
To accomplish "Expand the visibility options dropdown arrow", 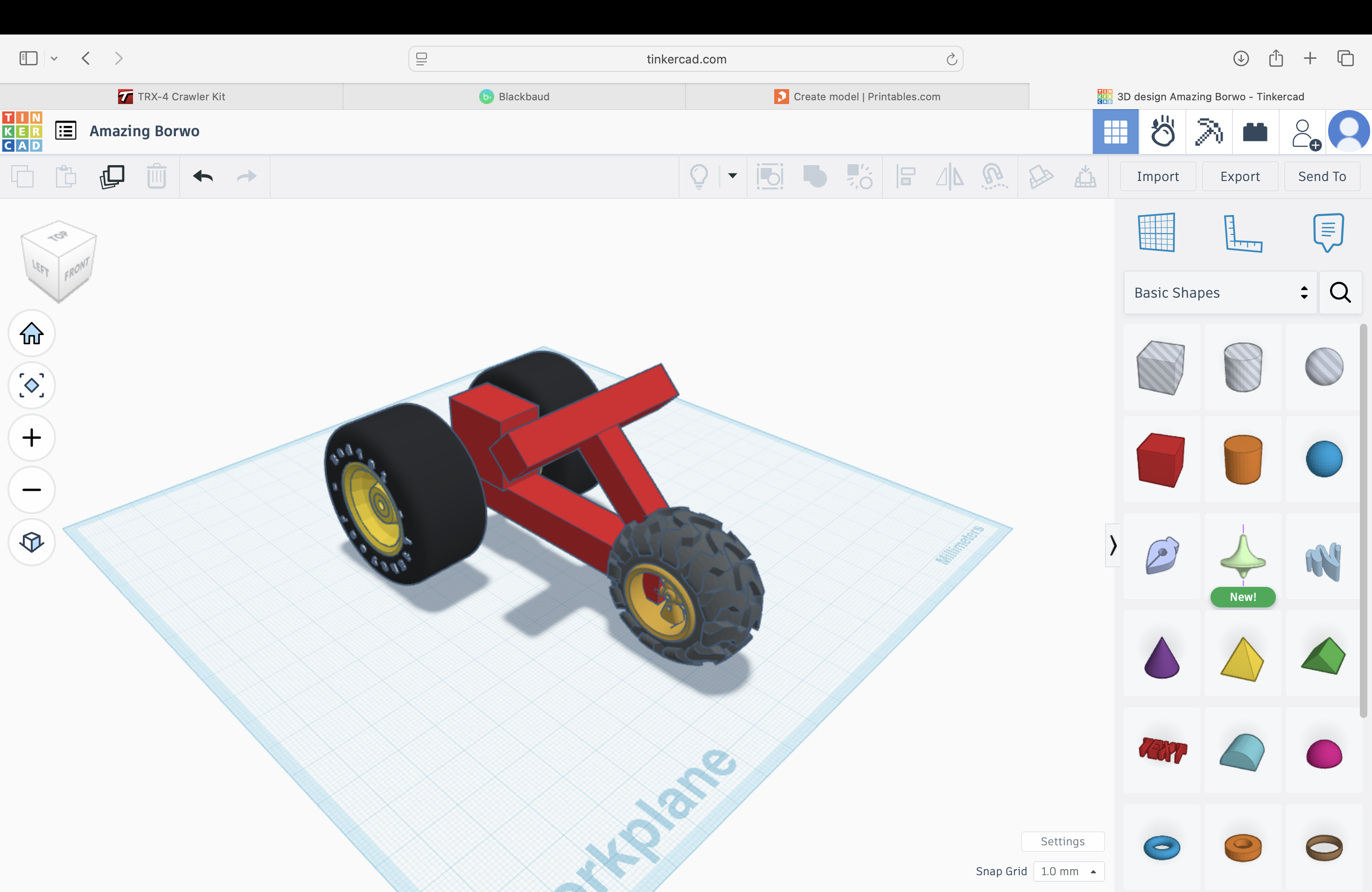I will (x=732, y=176).
